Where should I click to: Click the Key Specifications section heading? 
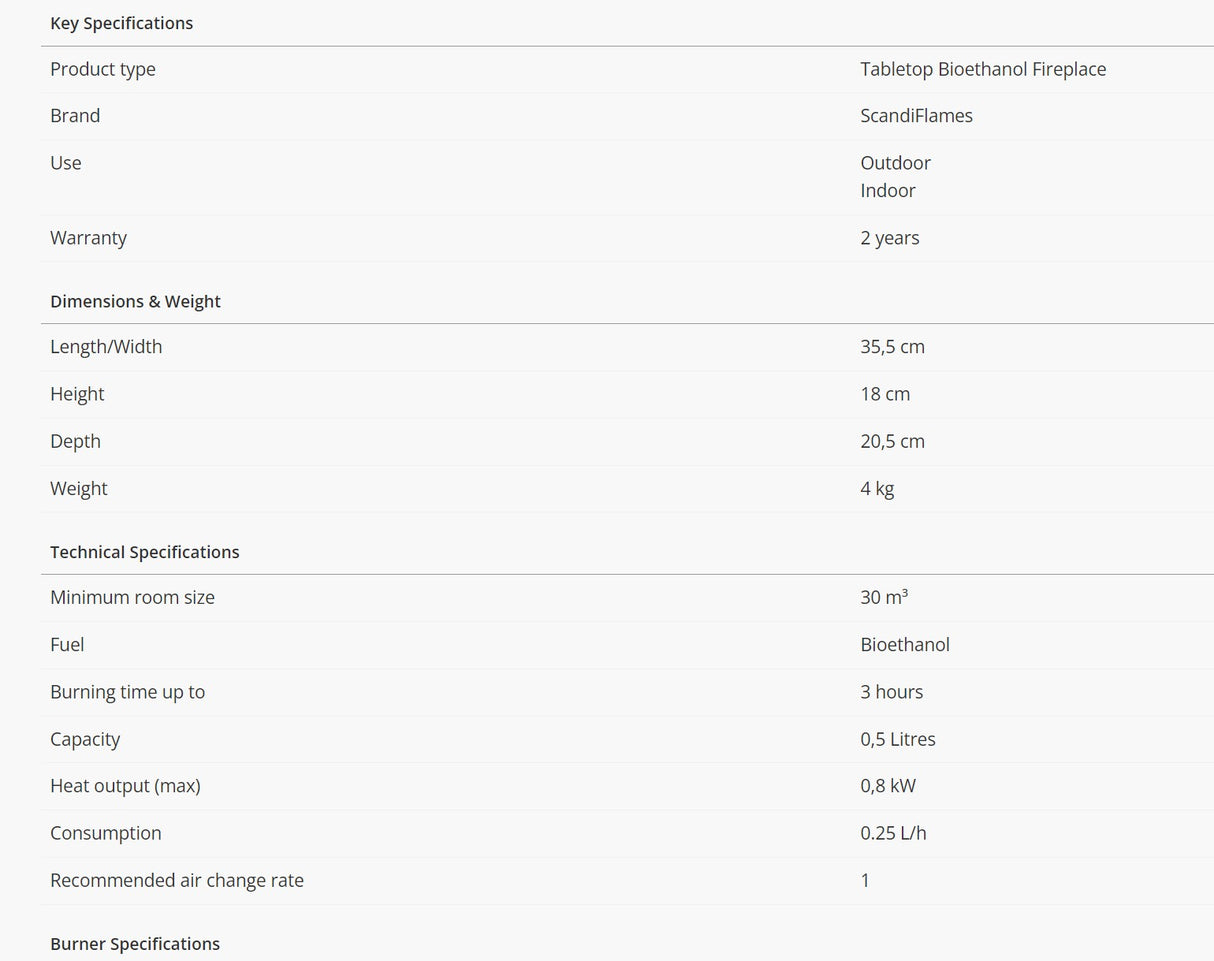(x=121, y=23)
